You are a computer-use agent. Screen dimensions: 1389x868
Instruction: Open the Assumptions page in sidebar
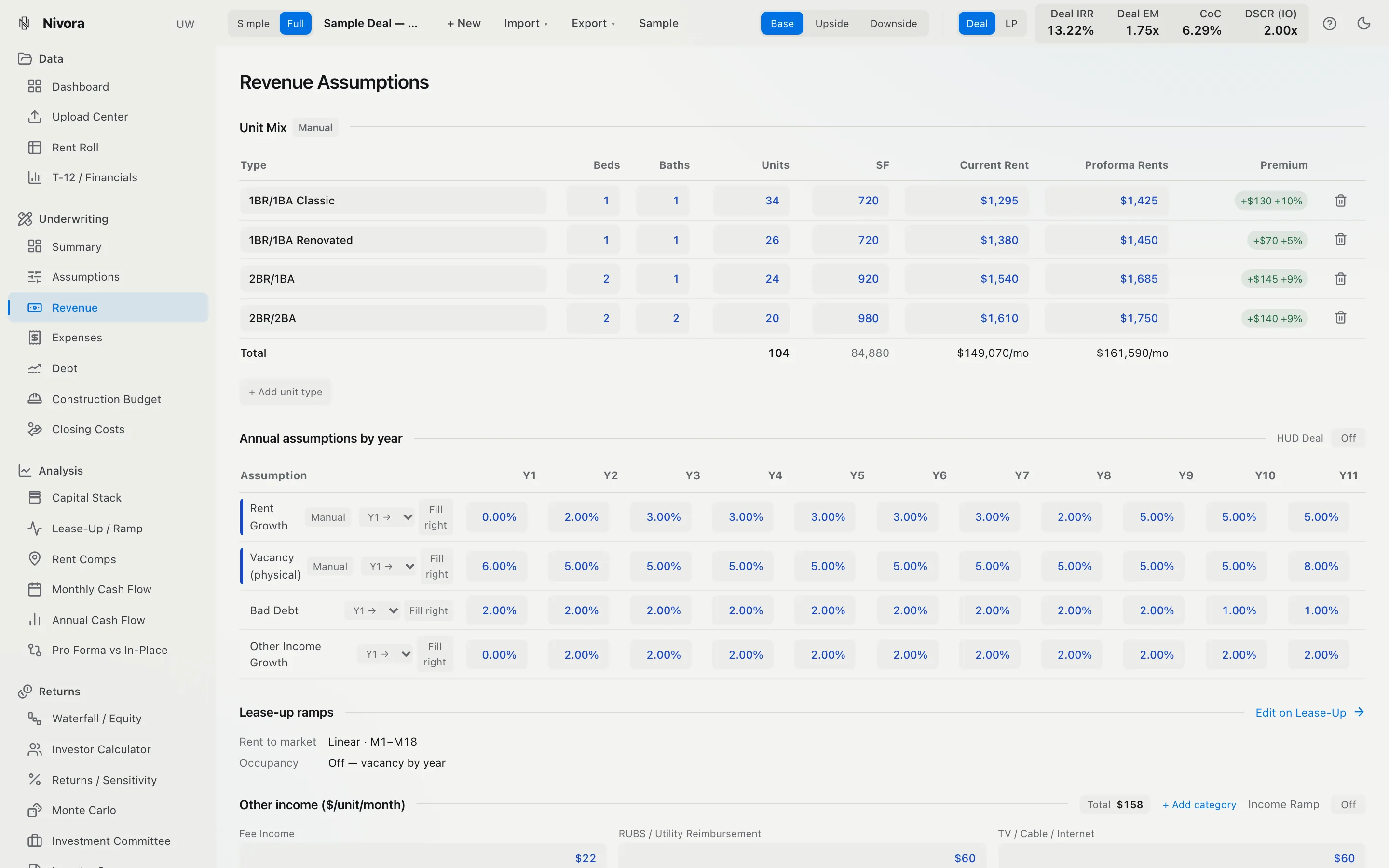(x=108, y=277)
